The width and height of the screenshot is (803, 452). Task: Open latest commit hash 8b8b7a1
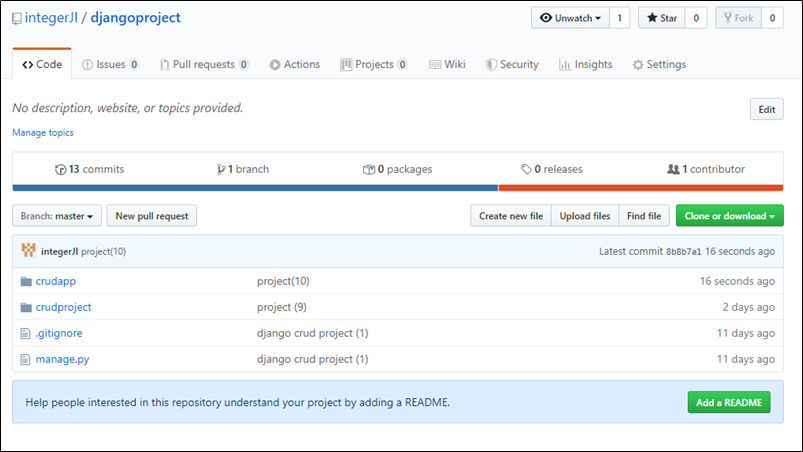click(684, 251)
